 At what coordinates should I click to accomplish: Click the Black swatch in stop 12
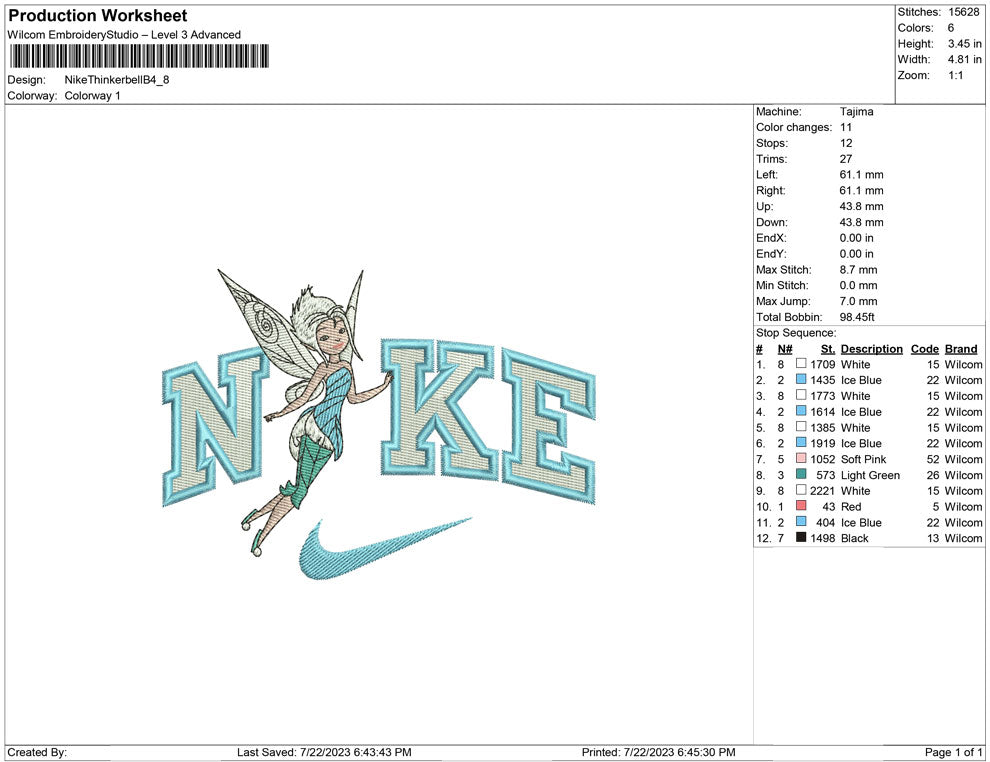tap(801, 537)
